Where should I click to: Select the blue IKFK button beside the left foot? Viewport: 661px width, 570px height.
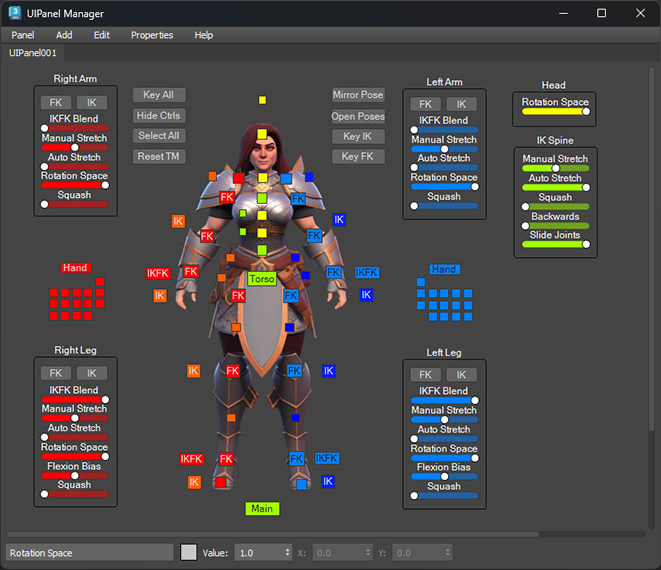(327, 458)
